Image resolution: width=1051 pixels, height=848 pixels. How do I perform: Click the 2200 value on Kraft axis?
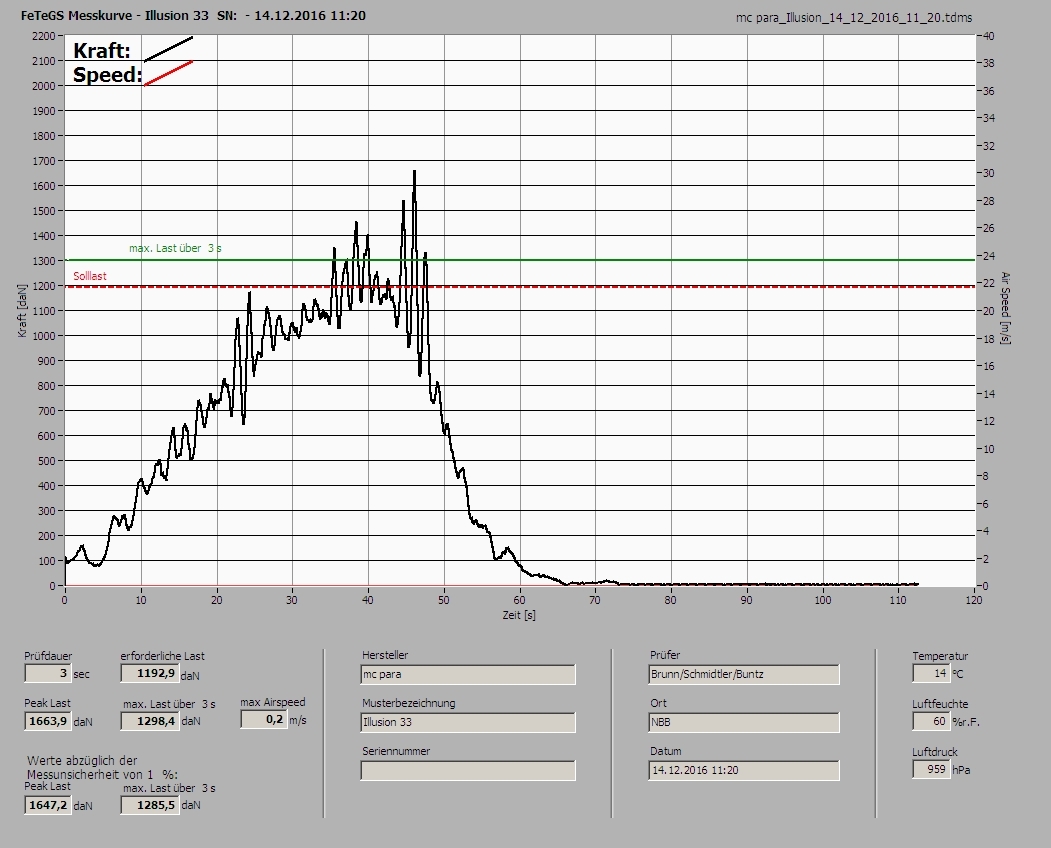(x=43, y=36)
